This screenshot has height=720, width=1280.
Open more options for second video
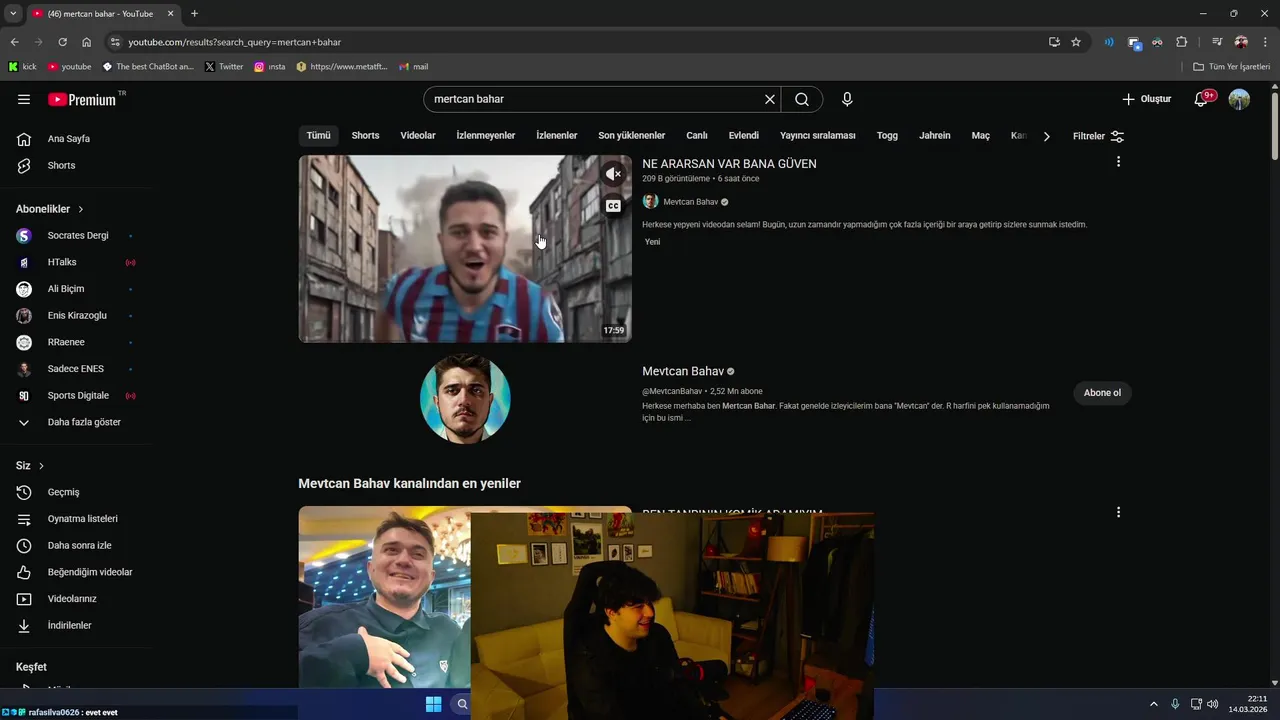tap(1118, 512)
